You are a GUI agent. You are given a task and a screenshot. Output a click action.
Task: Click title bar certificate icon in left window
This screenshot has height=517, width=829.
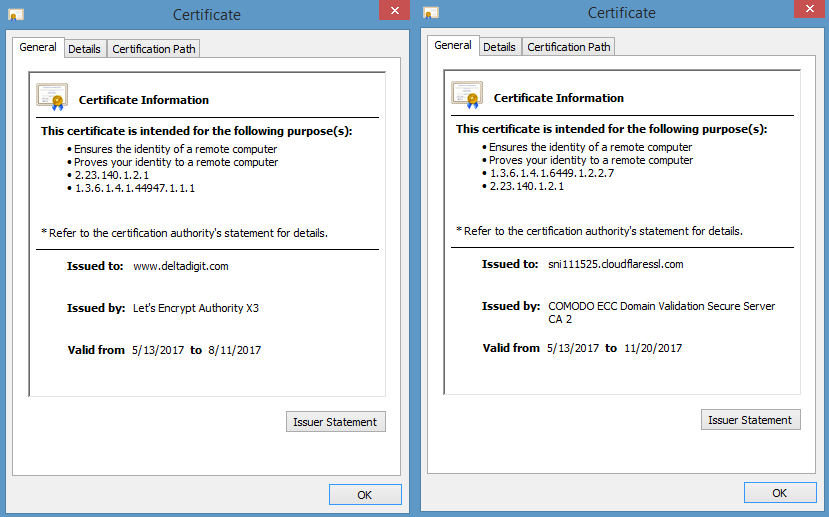point(16,14)
